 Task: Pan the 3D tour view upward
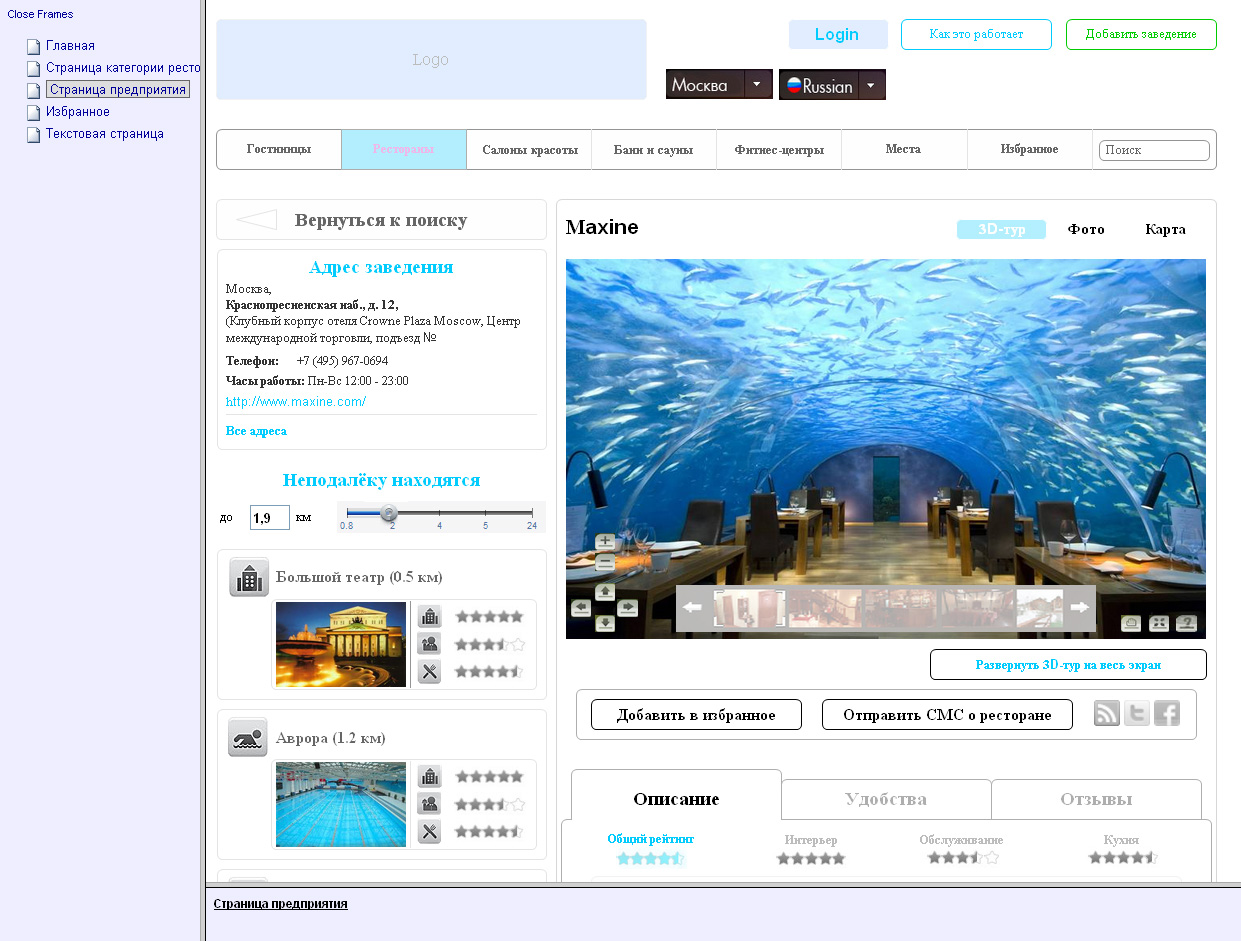point(605,592)
